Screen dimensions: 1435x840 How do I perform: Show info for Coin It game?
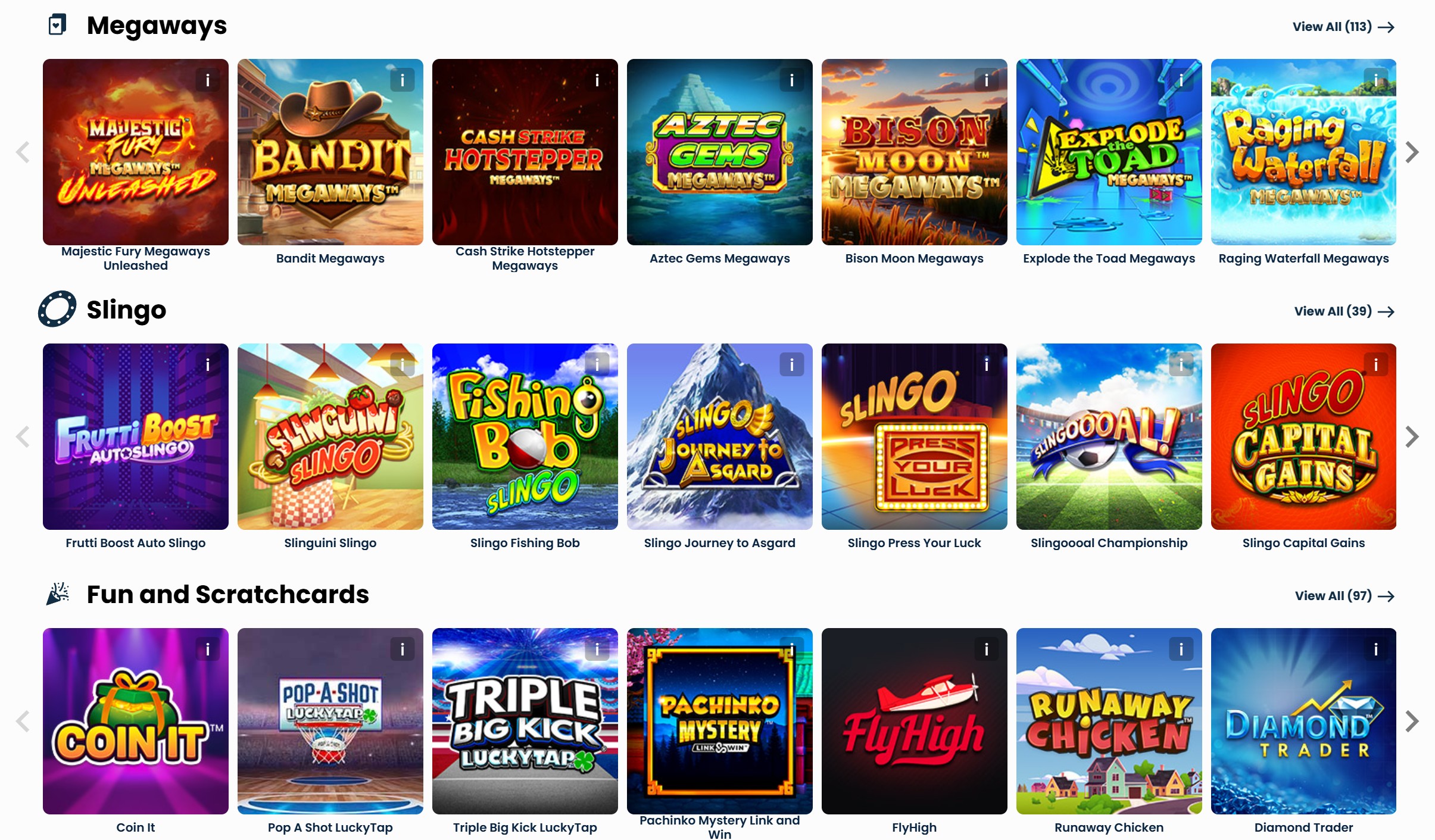coord(208,649)
